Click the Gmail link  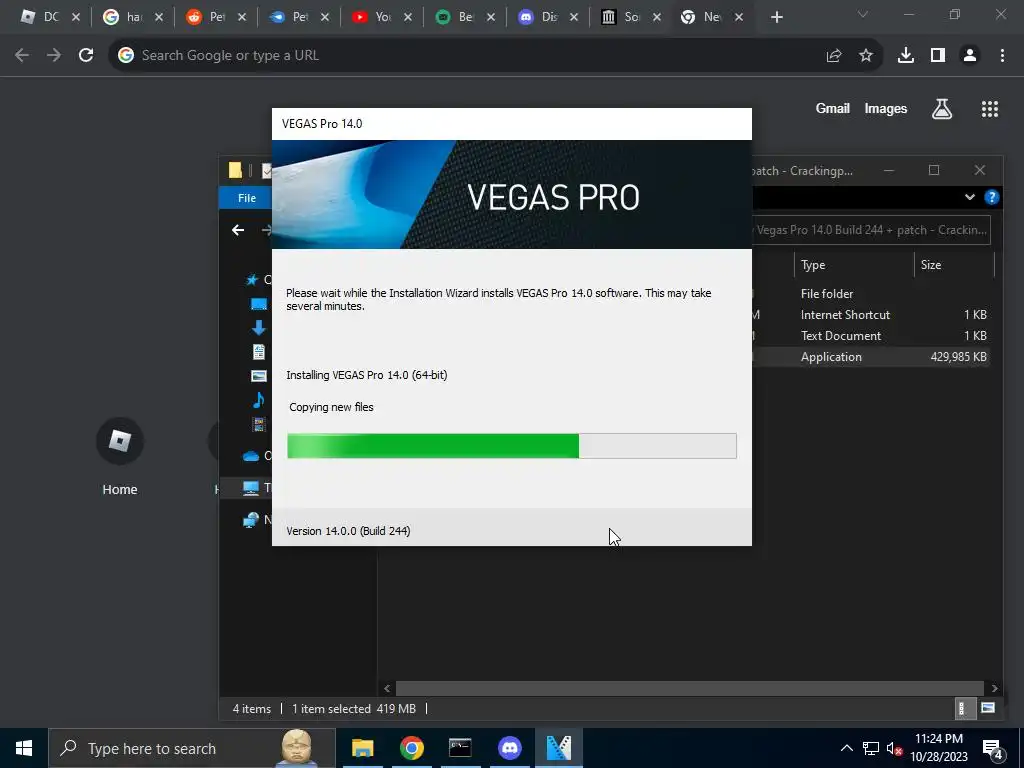[833, 108]
